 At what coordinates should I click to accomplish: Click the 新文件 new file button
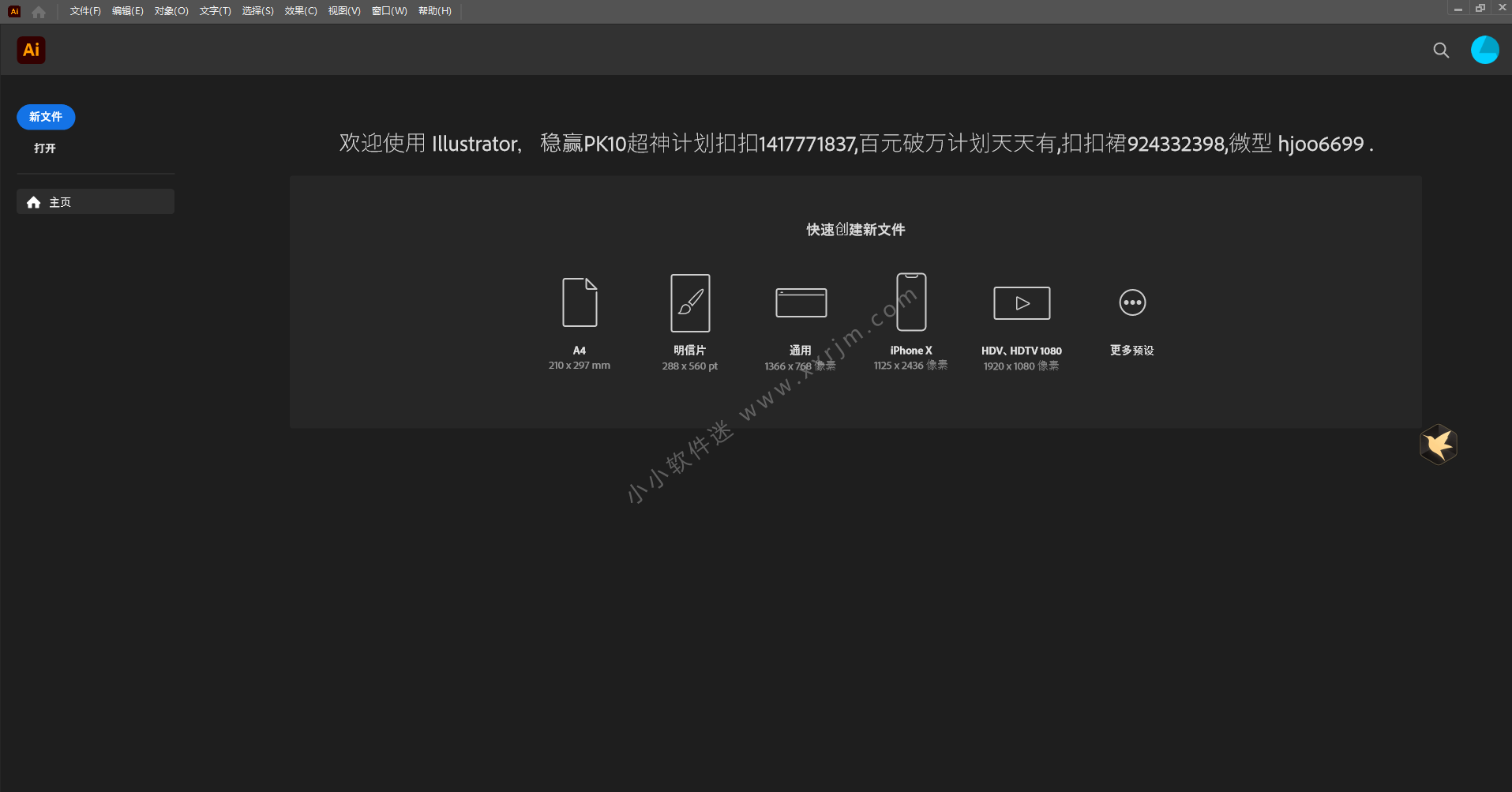click(46, 117)
